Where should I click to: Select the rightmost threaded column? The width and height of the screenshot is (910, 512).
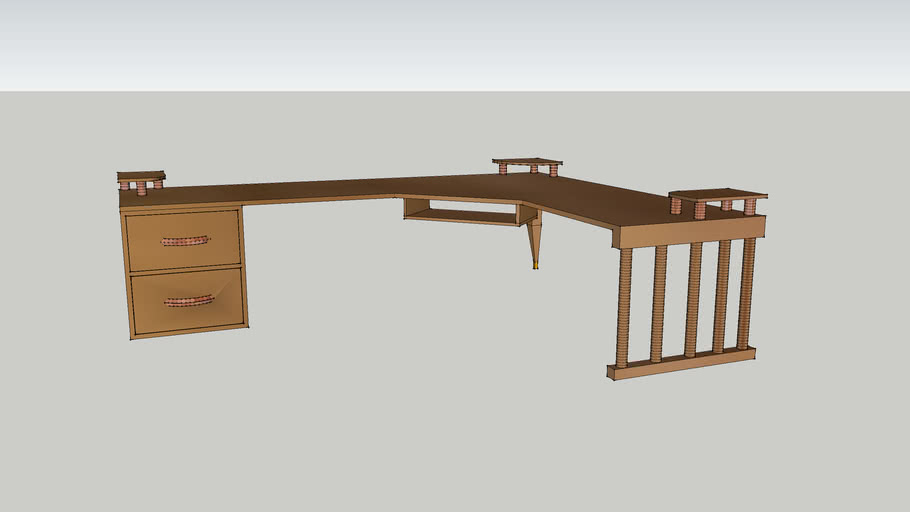click(746, 292)
